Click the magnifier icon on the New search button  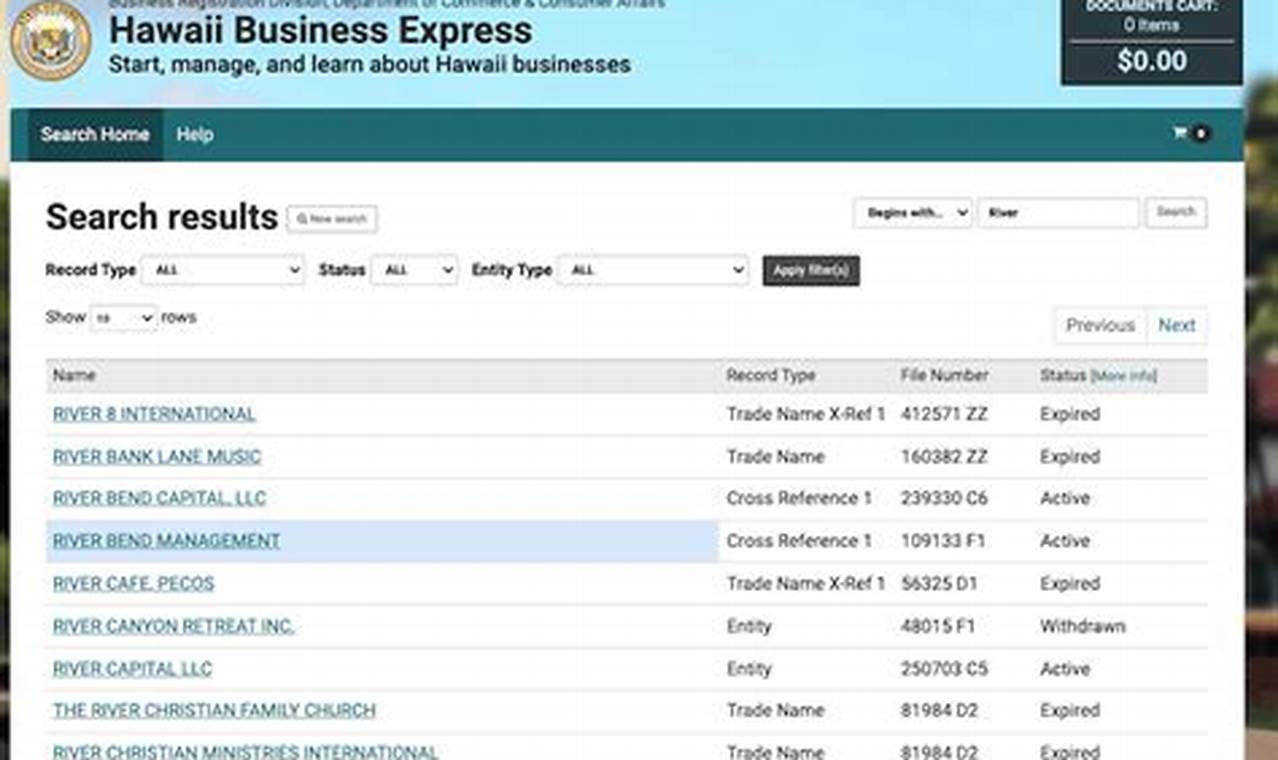(x=301, y=218)
